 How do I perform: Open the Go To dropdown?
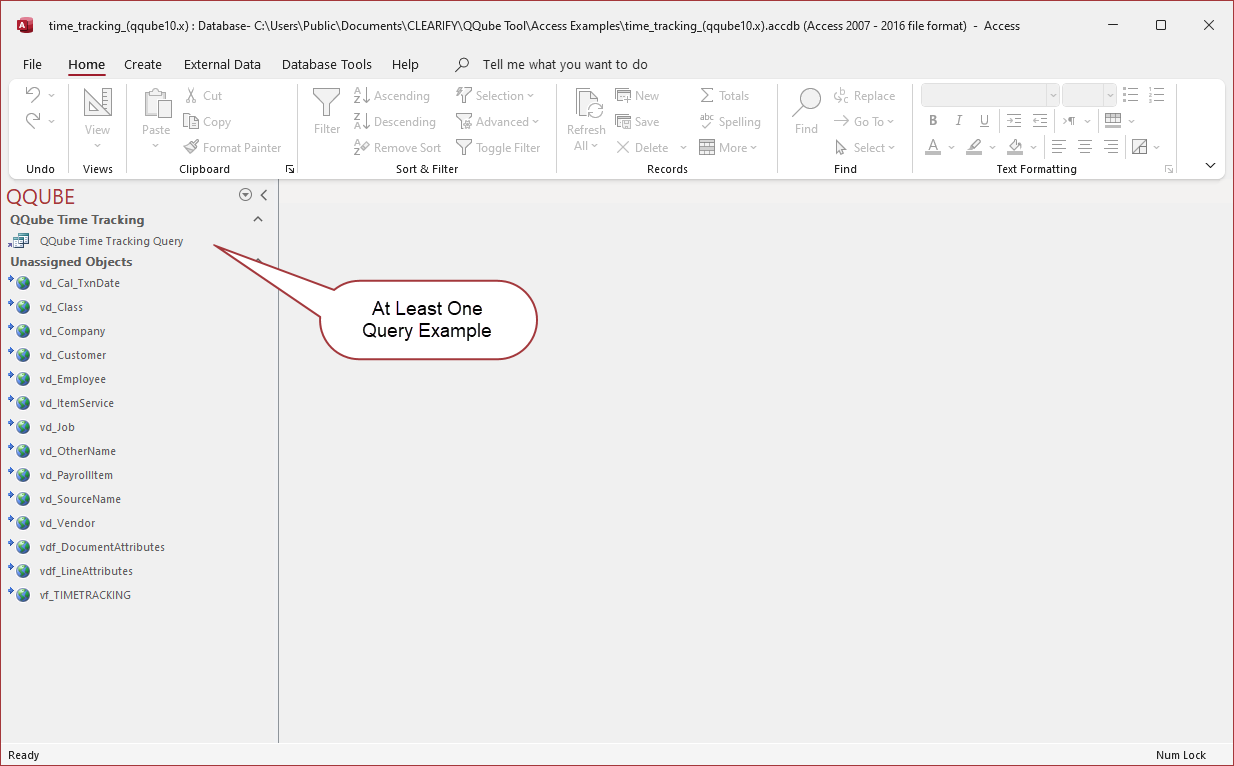pos(864,122)
